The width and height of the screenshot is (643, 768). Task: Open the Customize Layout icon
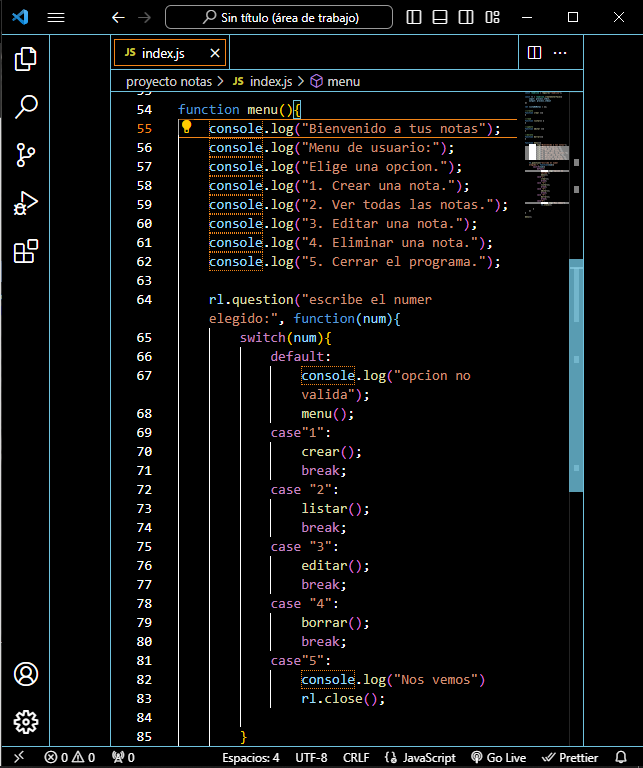[x=492, y=18]
